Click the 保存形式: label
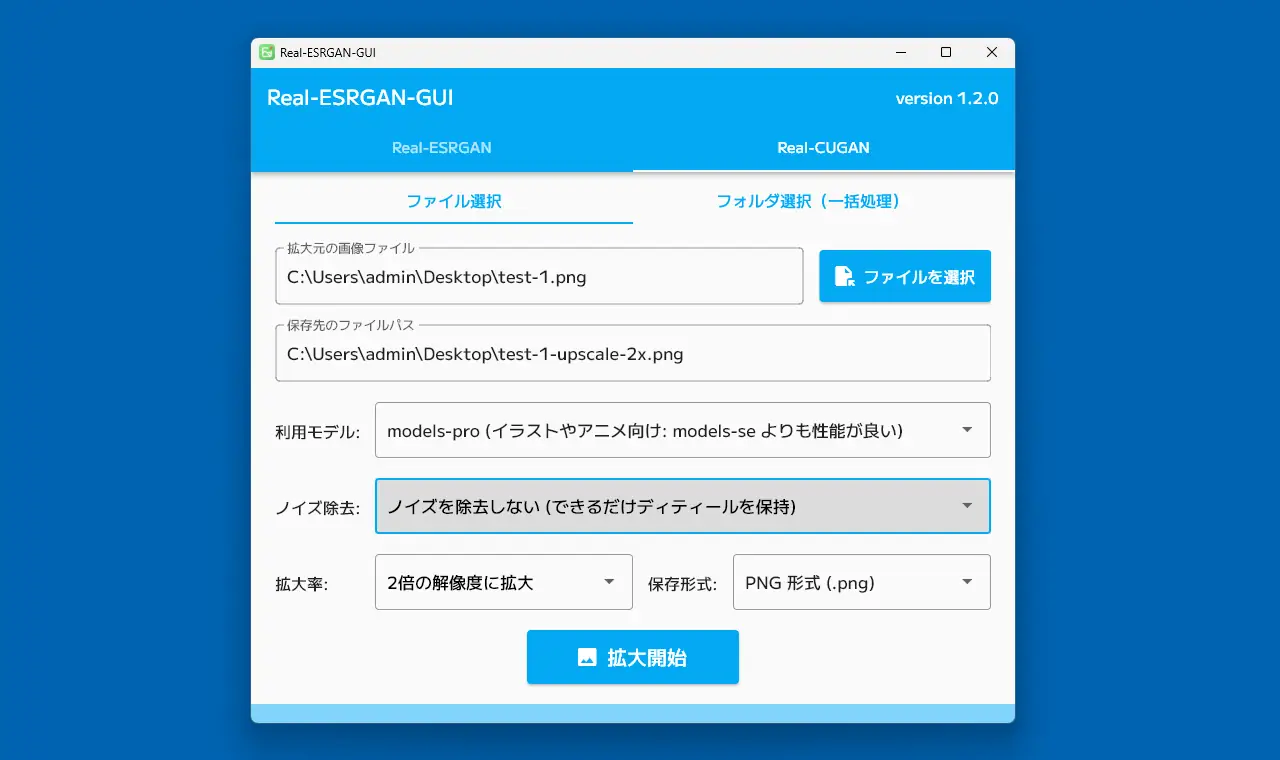Screen dimensions: 1280x760 point(682,584)
